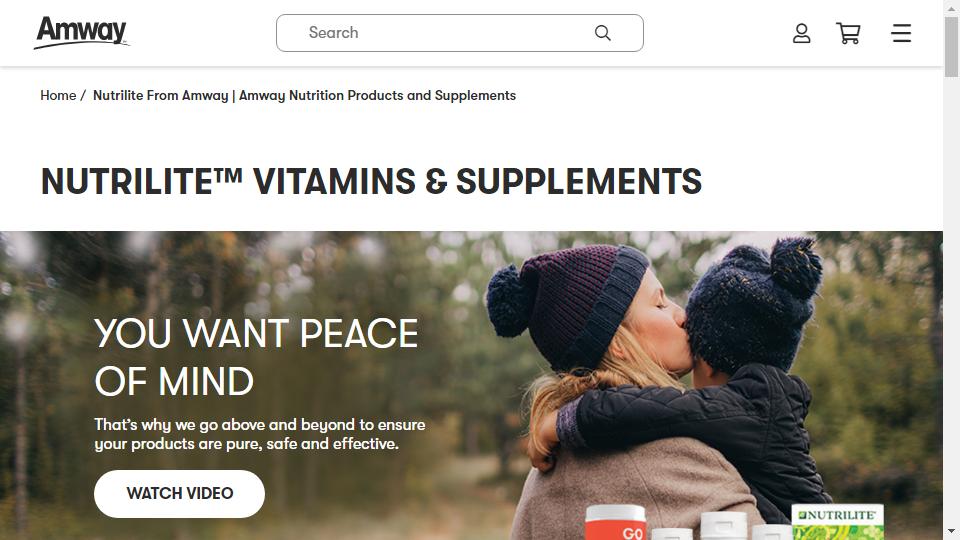
Task: Click the WATCH VIDEO button
Action: pos(179,493)
